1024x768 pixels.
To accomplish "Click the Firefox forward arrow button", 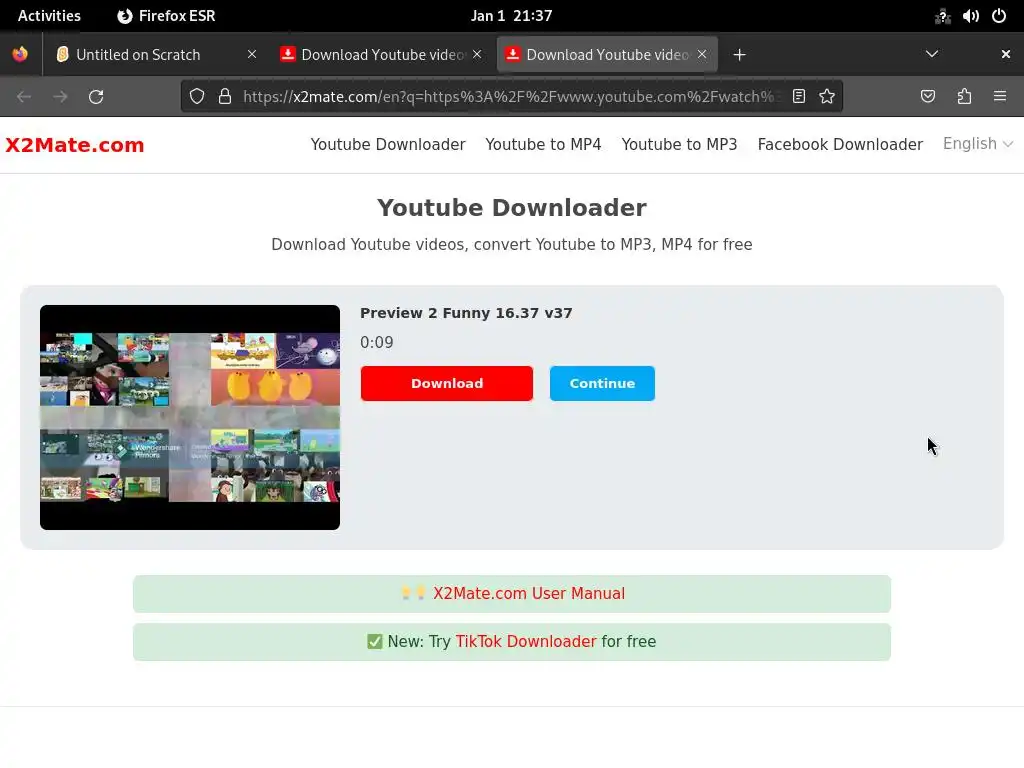I will pos(60,97).
